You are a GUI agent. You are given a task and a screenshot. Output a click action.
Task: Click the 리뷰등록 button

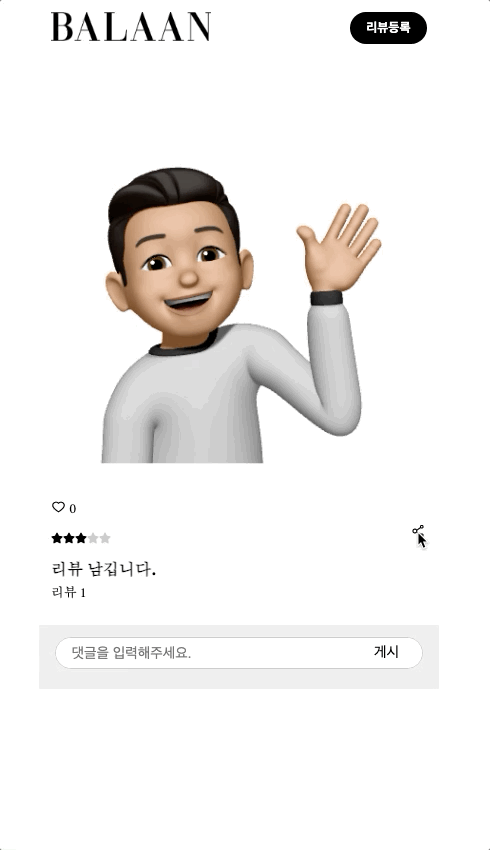point(389,28)
